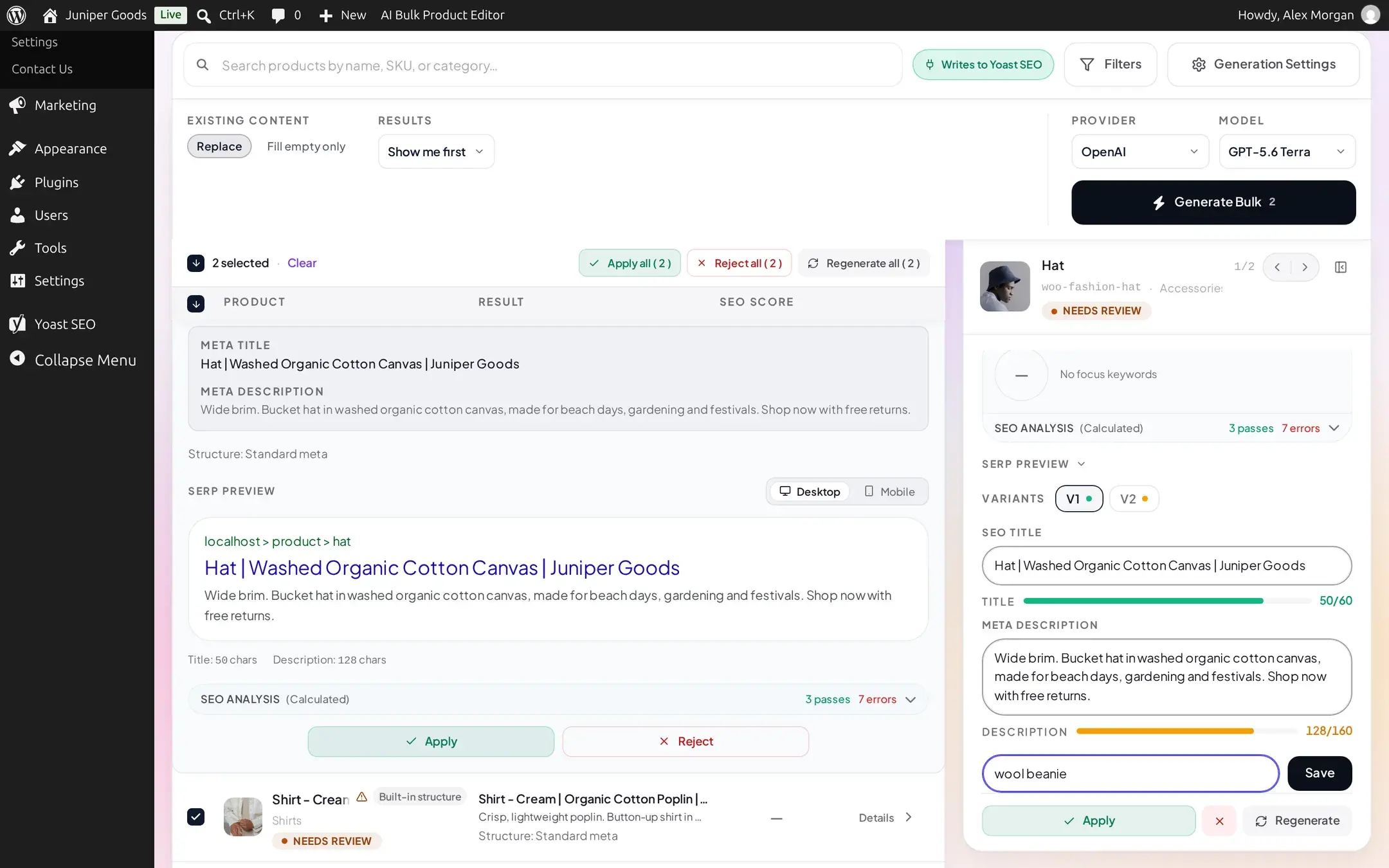Image resolution: width=1389 pixels, height=868 pixels.
Task: Toggle select-all checkbox in Product header
Action: tap(196, 303)
